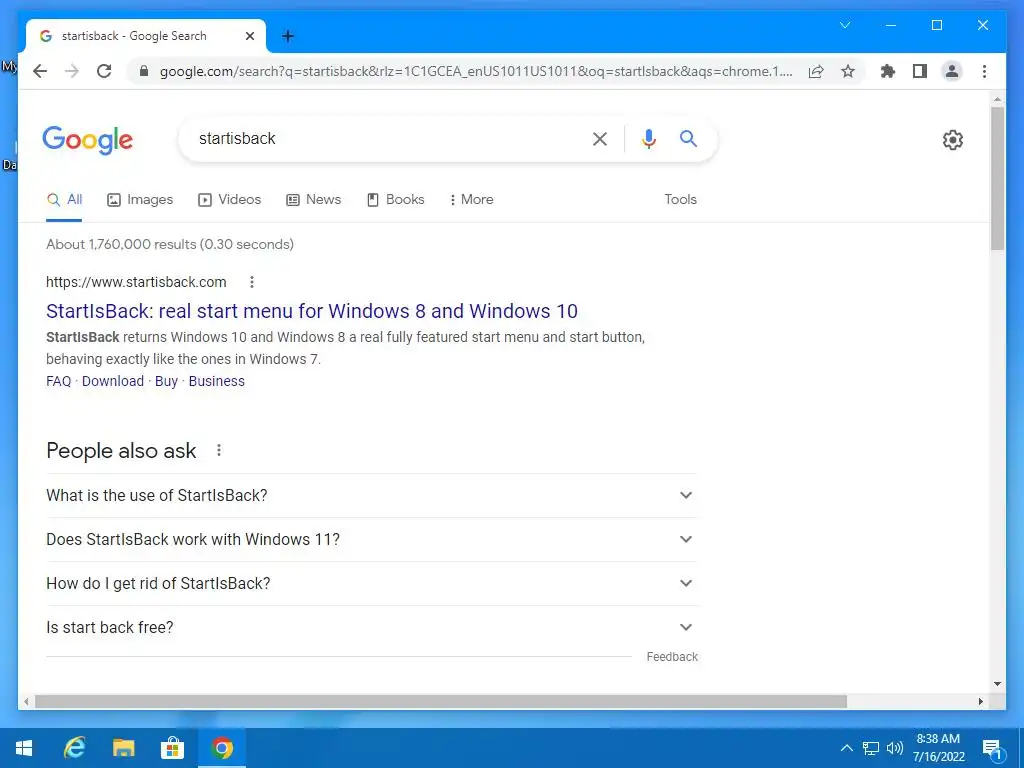Switch to Images results
Viewport: 1024px width, 768px height.
coord(140,200)
